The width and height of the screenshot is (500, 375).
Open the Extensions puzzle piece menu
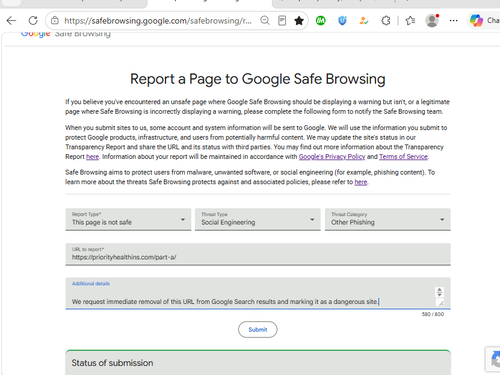[x=386, y=21]
